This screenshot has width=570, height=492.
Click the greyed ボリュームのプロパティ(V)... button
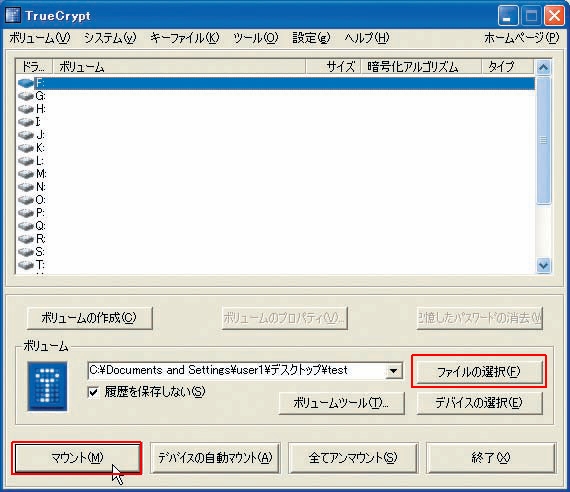[284, 318]
